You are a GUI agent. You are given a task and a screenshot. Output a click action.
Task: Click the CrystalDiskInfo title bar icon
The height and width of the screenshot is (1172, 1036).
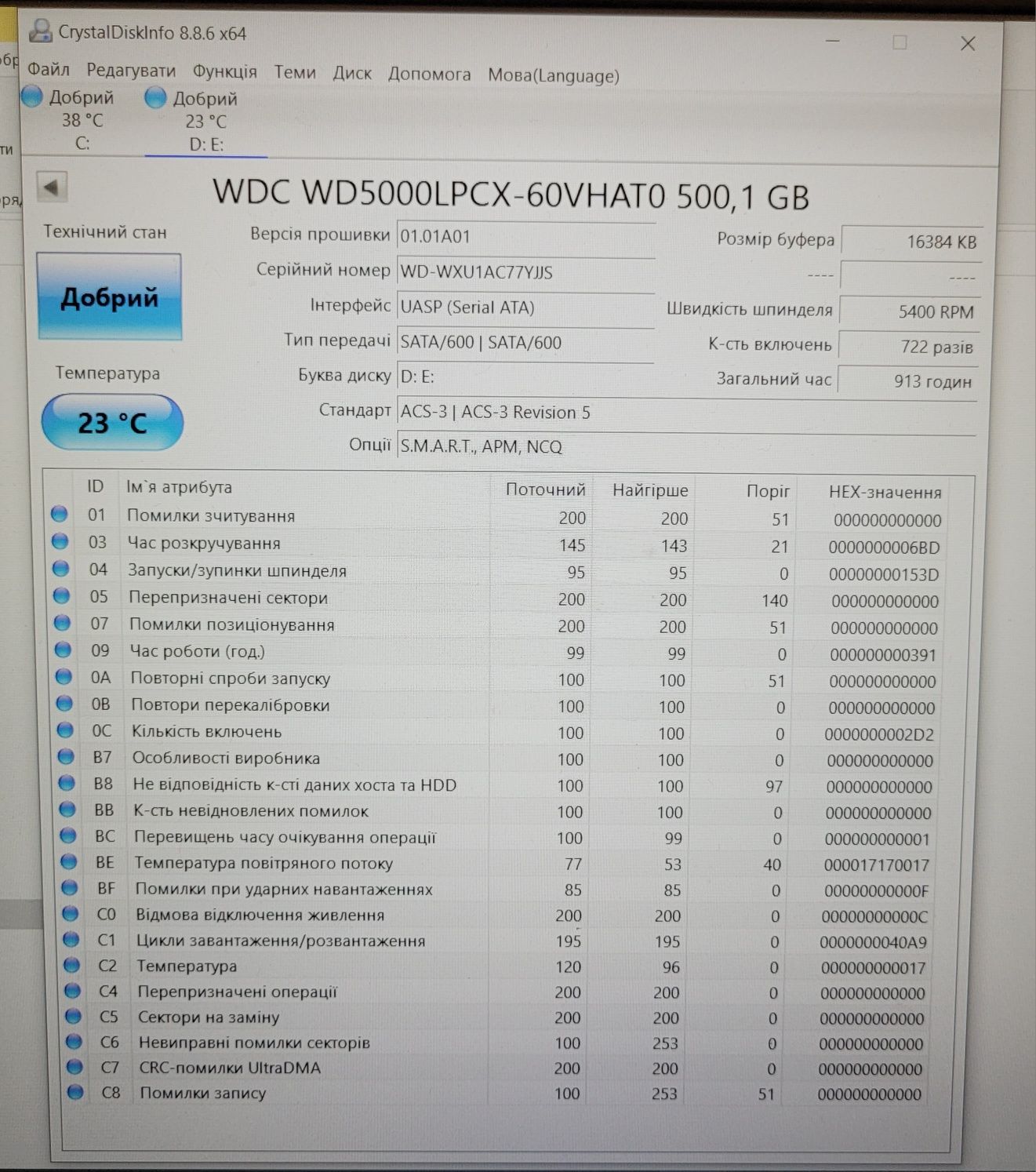pyautogui.click(x=39, y=31)
